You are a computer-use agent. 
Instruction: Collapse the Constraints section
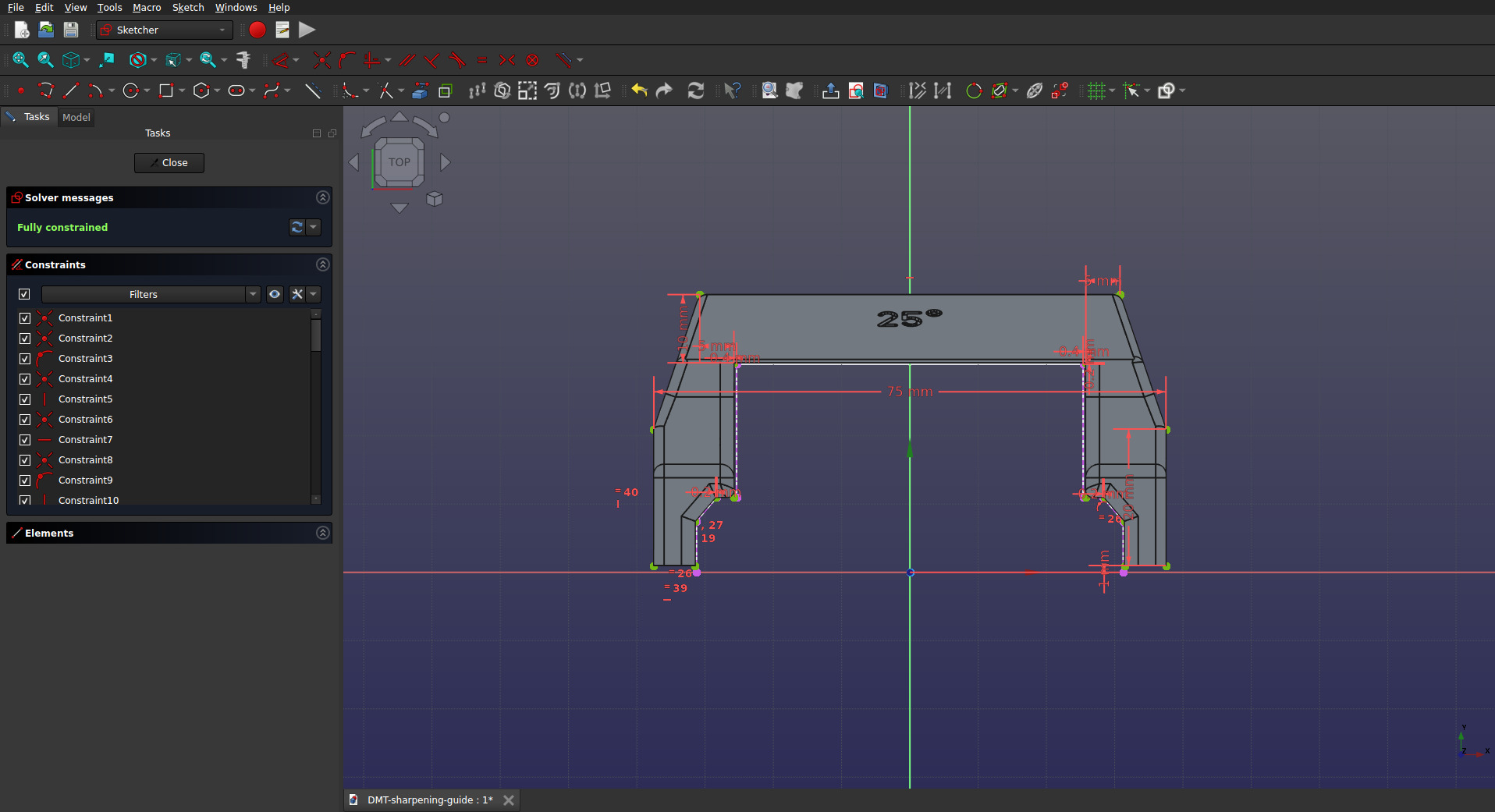tap(322, 264)
